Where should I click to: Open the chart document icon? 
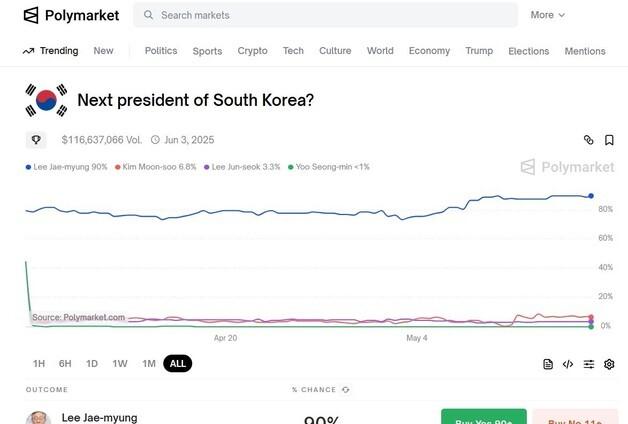[x=548, y=364]
